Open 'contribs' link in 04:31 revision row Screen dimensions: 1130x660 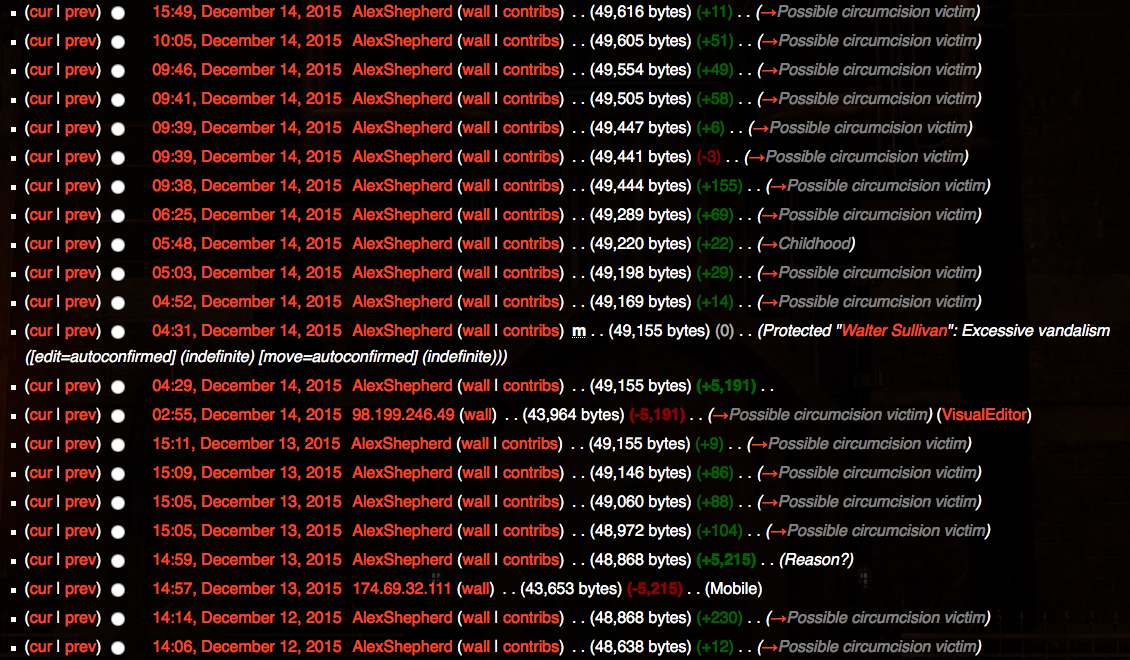tap(531, 331)
